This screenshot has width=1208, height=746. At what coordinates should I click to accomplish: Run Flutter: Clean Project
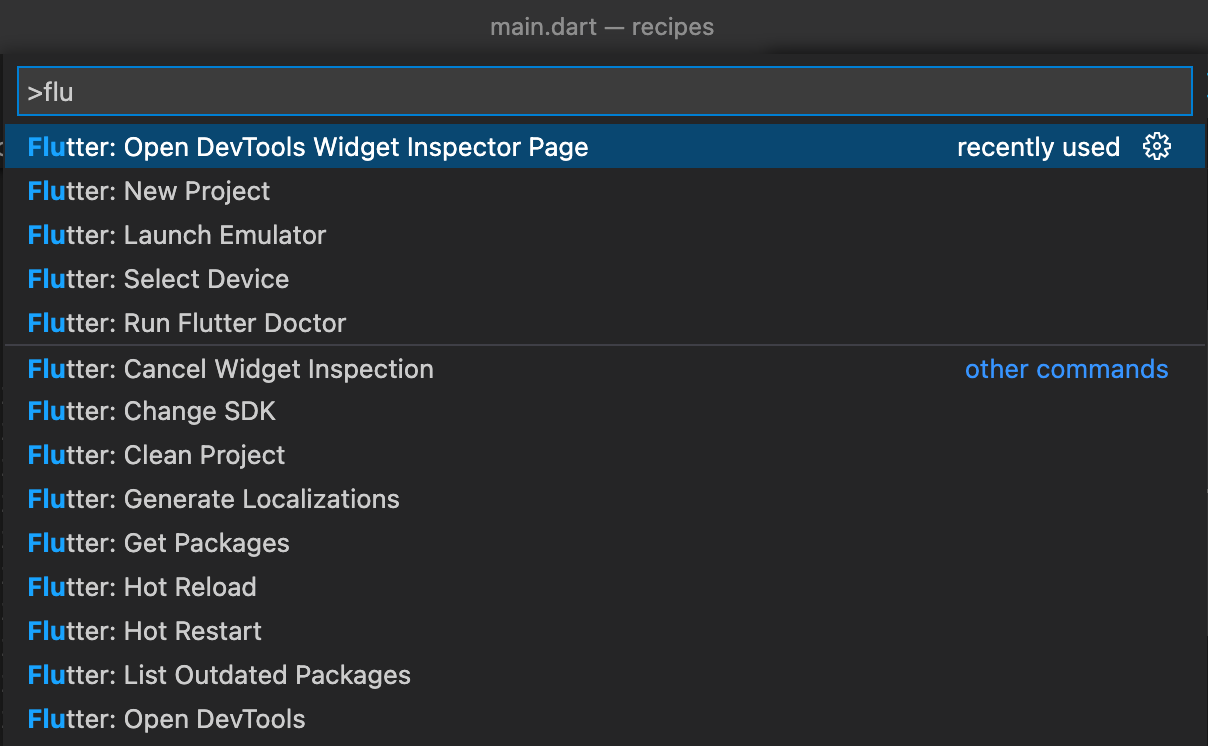pos(604,455)
